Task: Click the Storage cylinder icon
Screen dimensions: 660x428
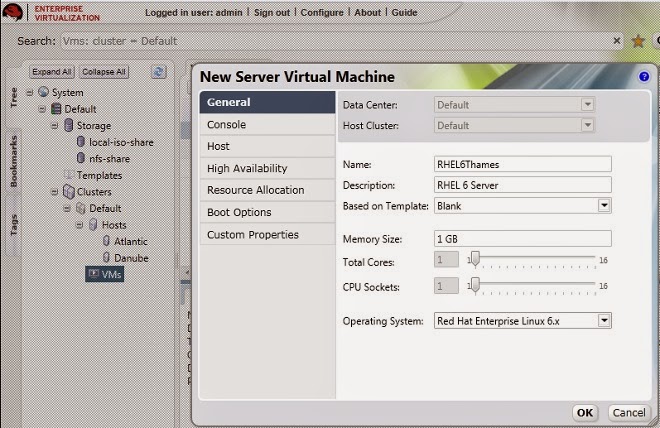Action: (x=69, y=125)
